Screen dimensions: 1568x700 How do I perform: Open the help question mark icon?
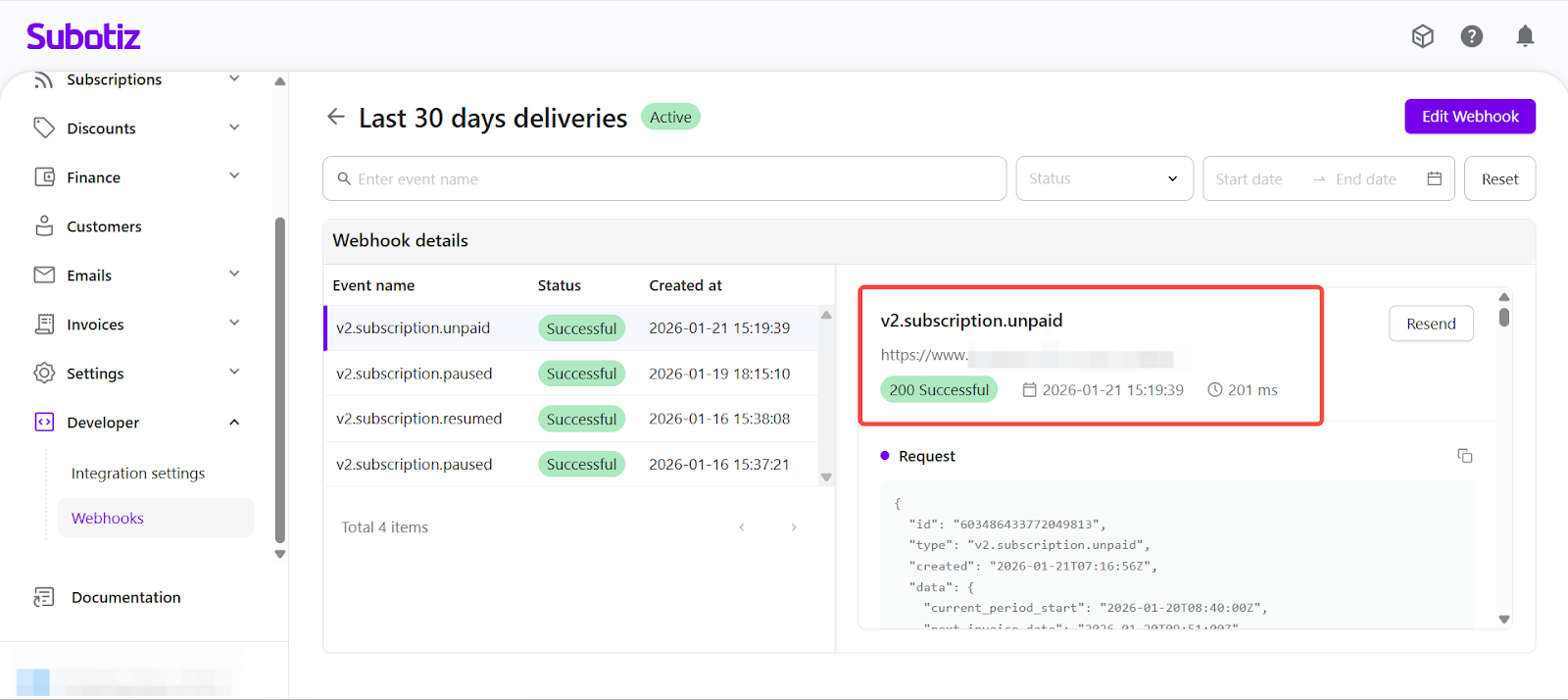click(1471, 36)
